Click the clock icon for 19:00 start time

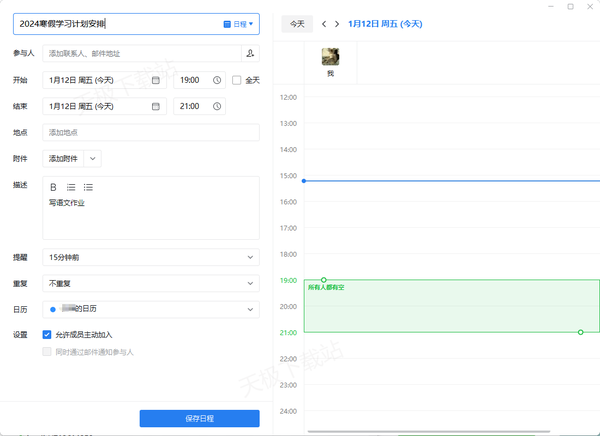(216, 80)
